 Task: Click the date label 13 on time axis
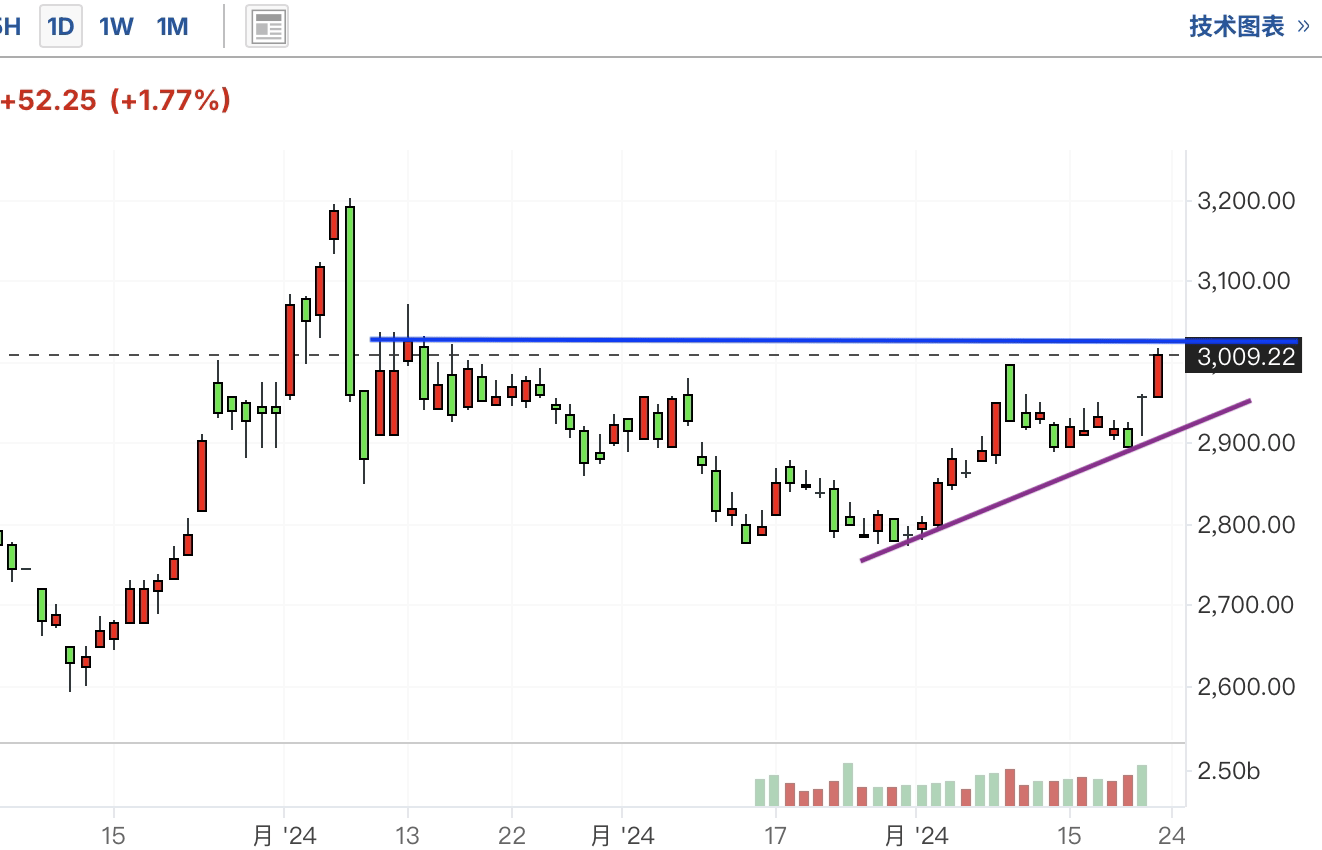point(407,834)
